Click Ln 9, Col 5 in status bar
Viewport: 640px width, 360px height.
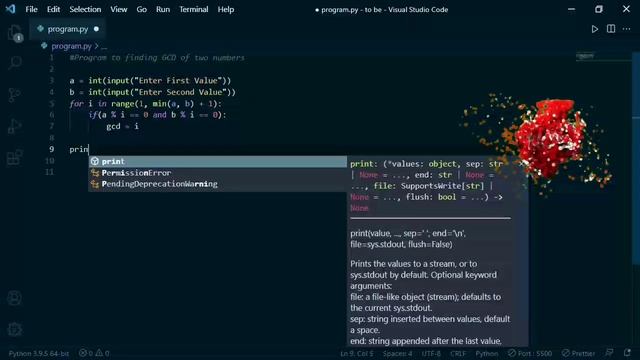(356, 353)
